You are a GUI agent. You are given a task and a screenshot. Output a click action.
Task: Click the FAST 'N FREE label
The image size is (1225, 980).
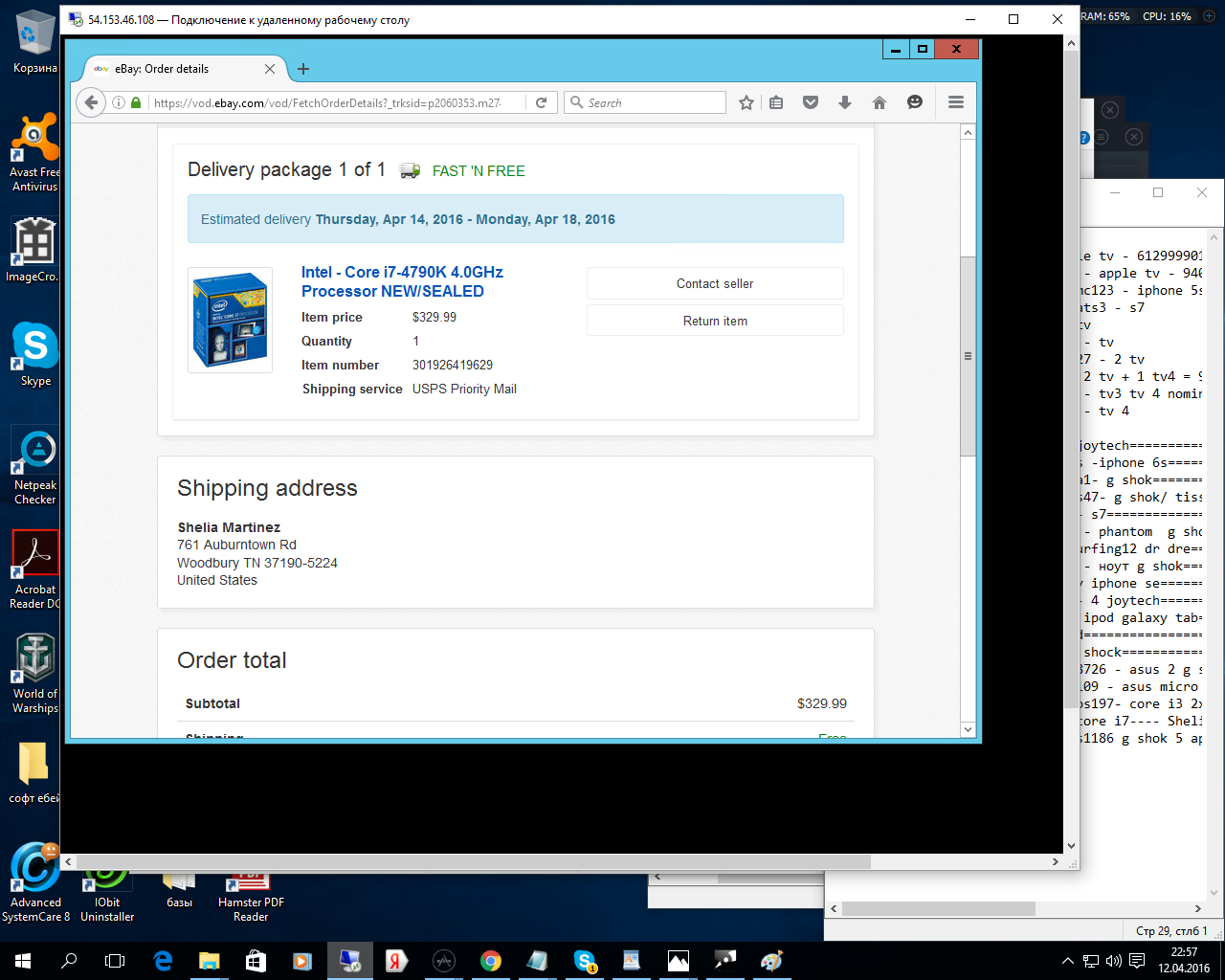479,171
